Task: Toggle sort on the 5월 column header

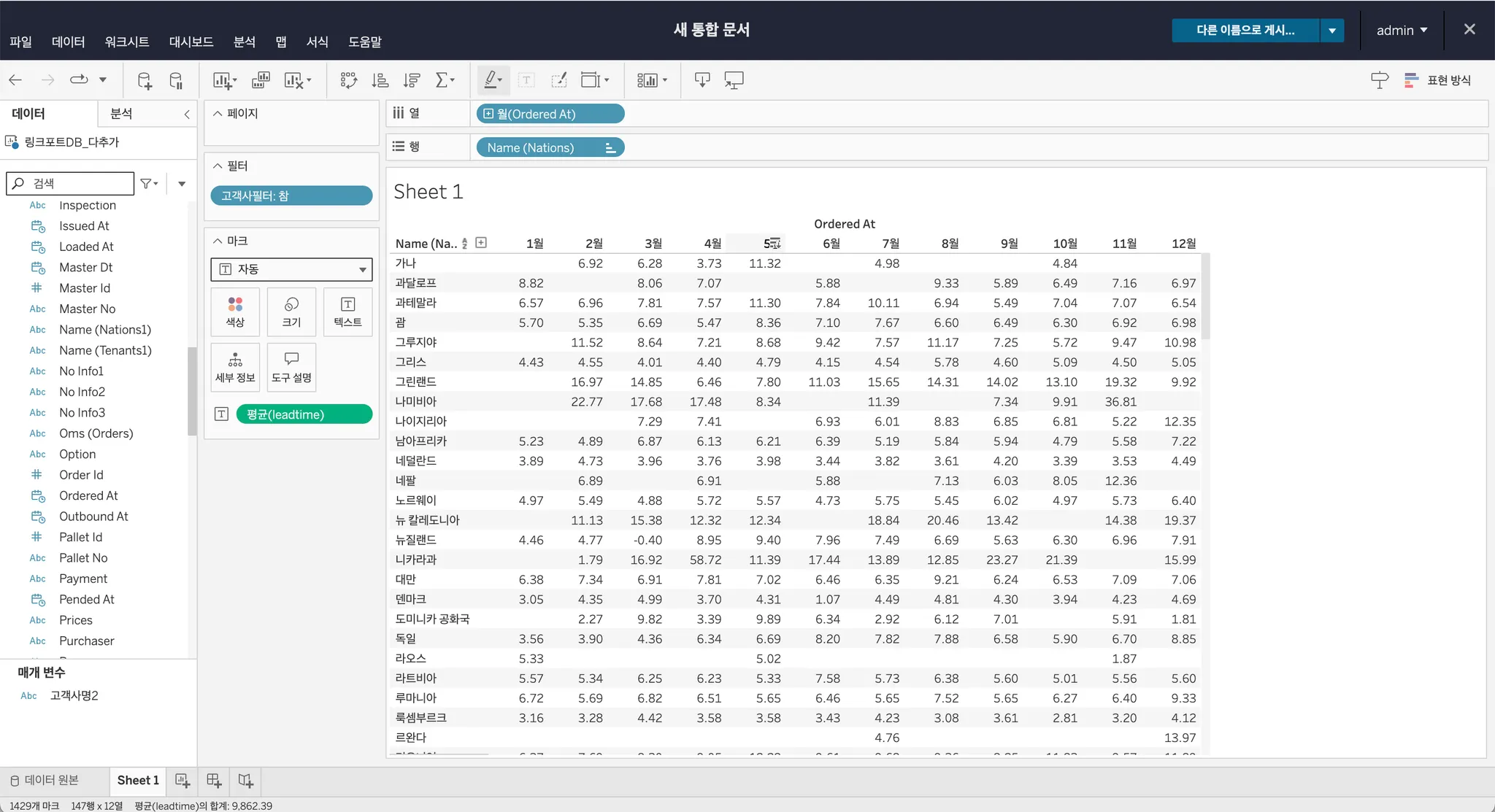Action: pyautogui.click(x=775, y=244)
